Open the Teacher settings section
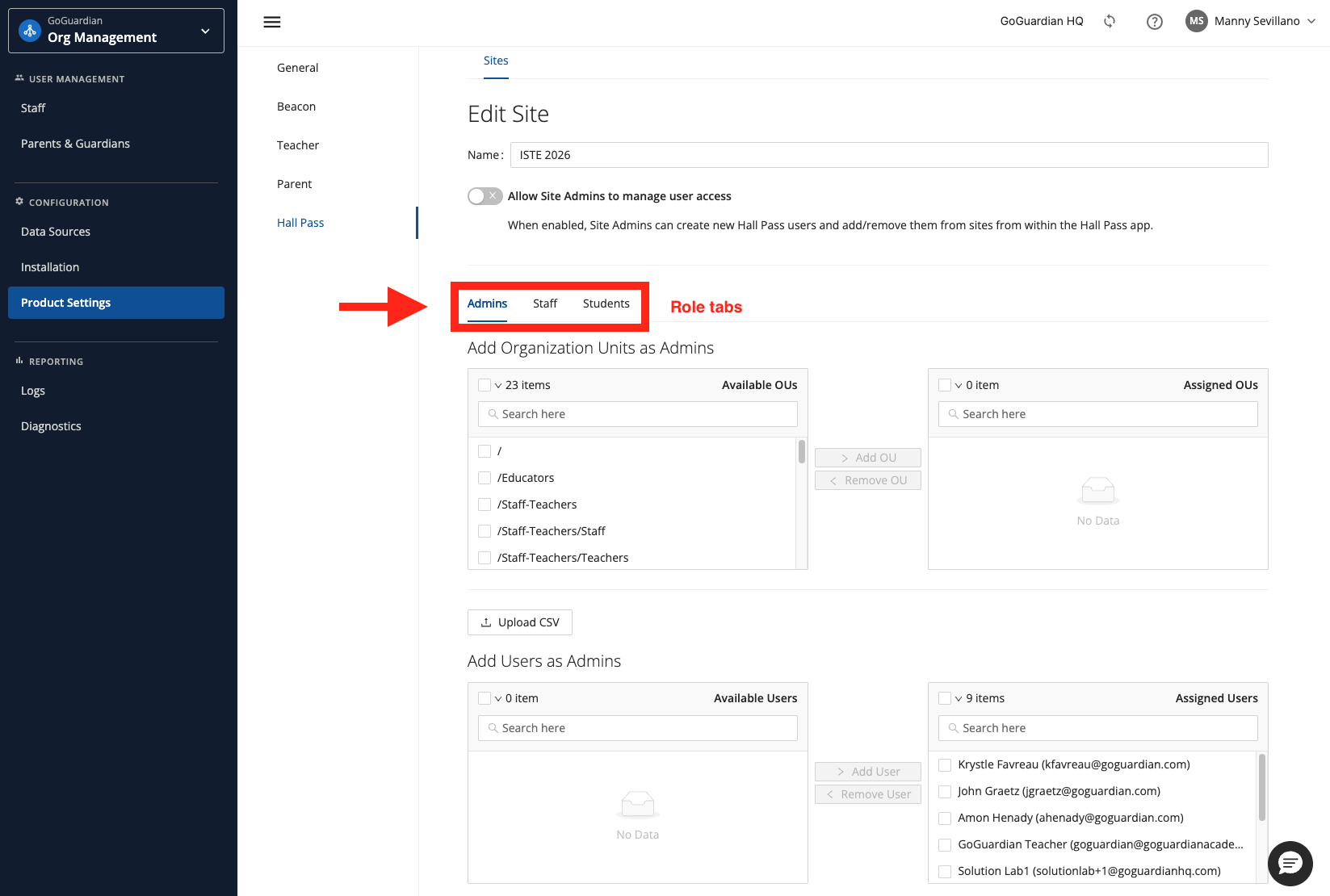 (x=298, y=145)
